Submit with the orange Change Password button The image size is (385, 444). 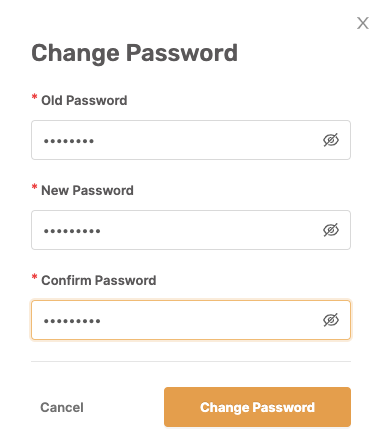(257, 407)
